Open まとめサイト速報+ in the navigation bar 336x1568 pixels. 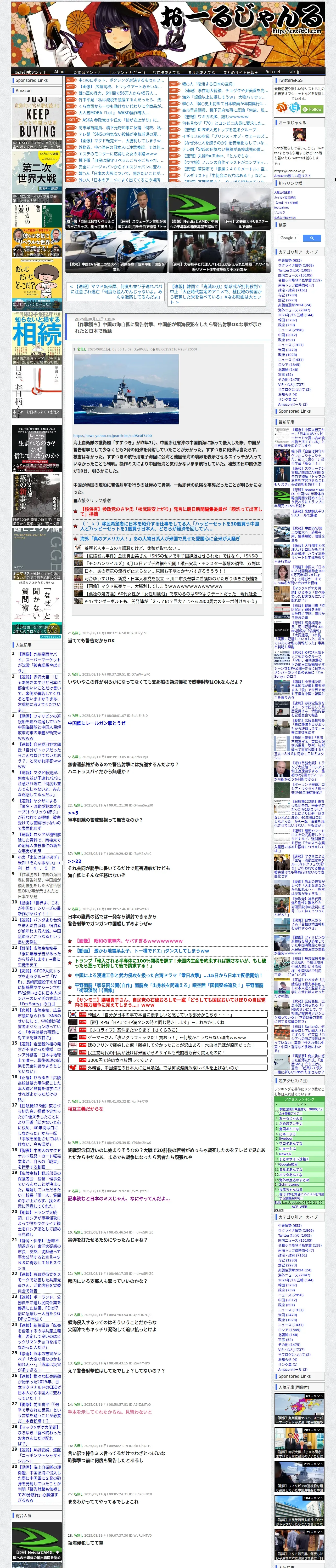[x=240, y=72]
